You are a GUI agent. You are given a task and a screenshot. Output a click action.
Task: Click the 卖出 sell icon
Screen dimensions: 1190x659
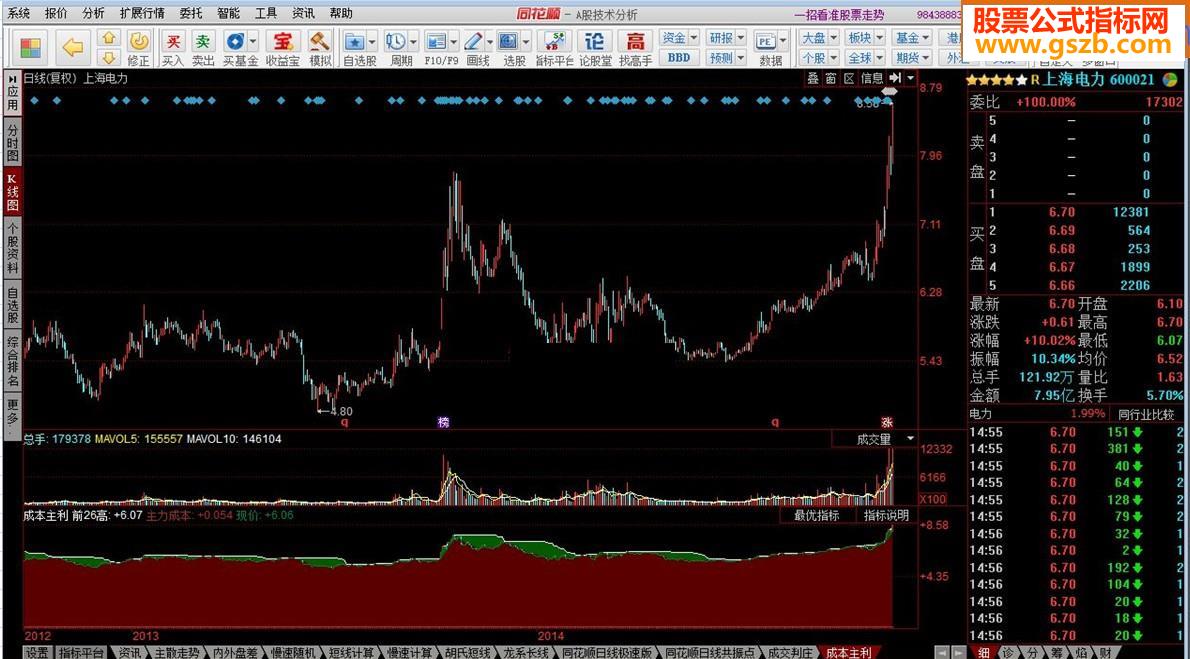203,48
